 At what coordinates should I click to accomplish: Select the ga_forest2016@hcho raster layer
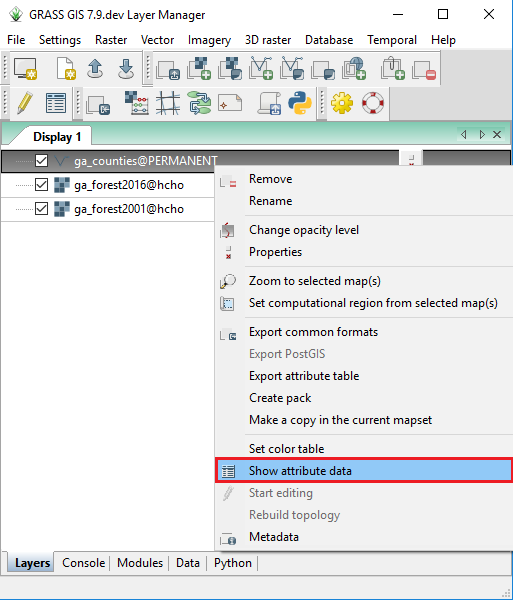tap(129, 185)
